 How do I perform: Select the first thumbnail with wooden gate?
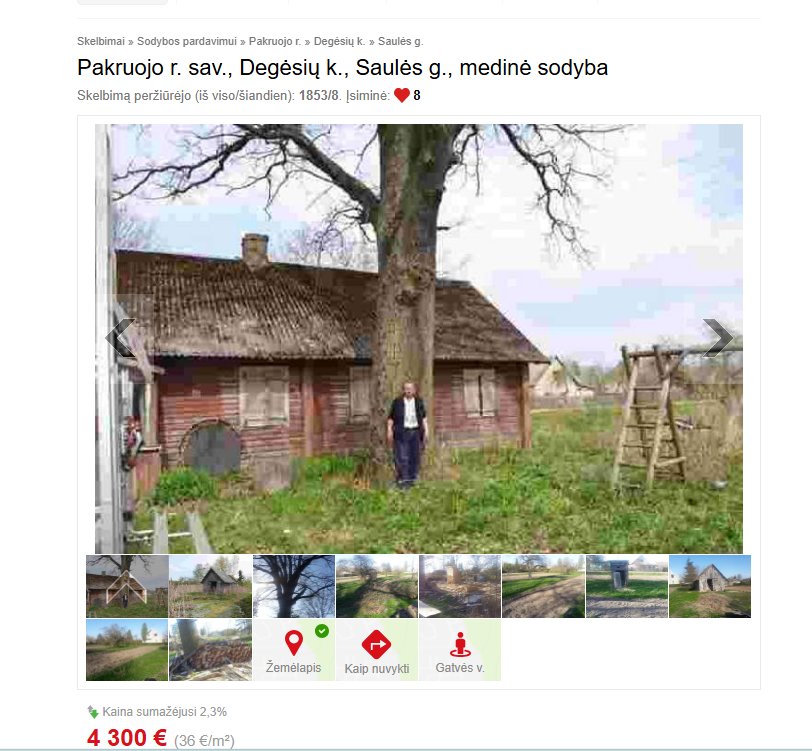coord(127,586)
